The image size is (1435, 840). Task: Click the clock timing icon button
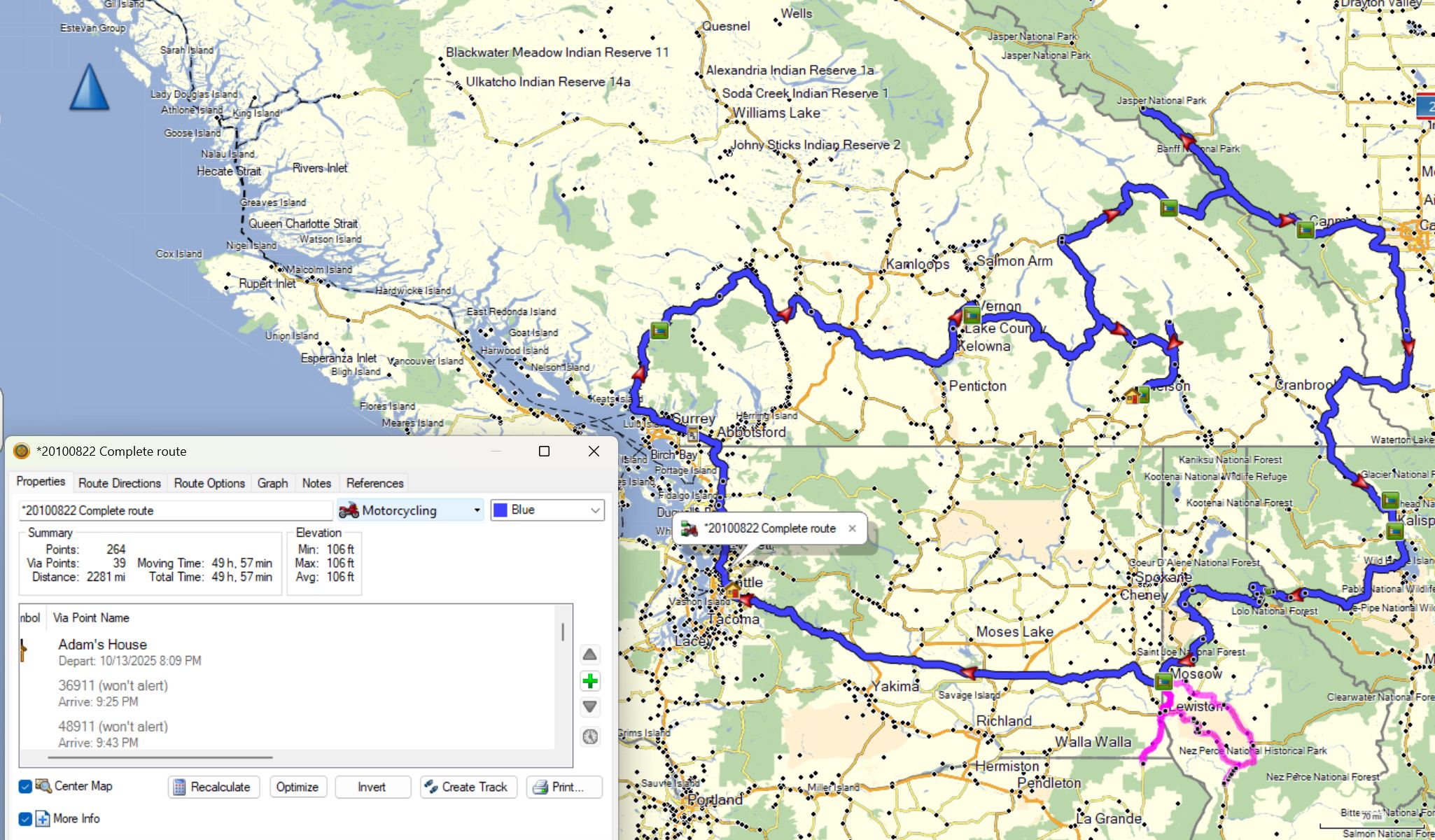pos(589,736)
